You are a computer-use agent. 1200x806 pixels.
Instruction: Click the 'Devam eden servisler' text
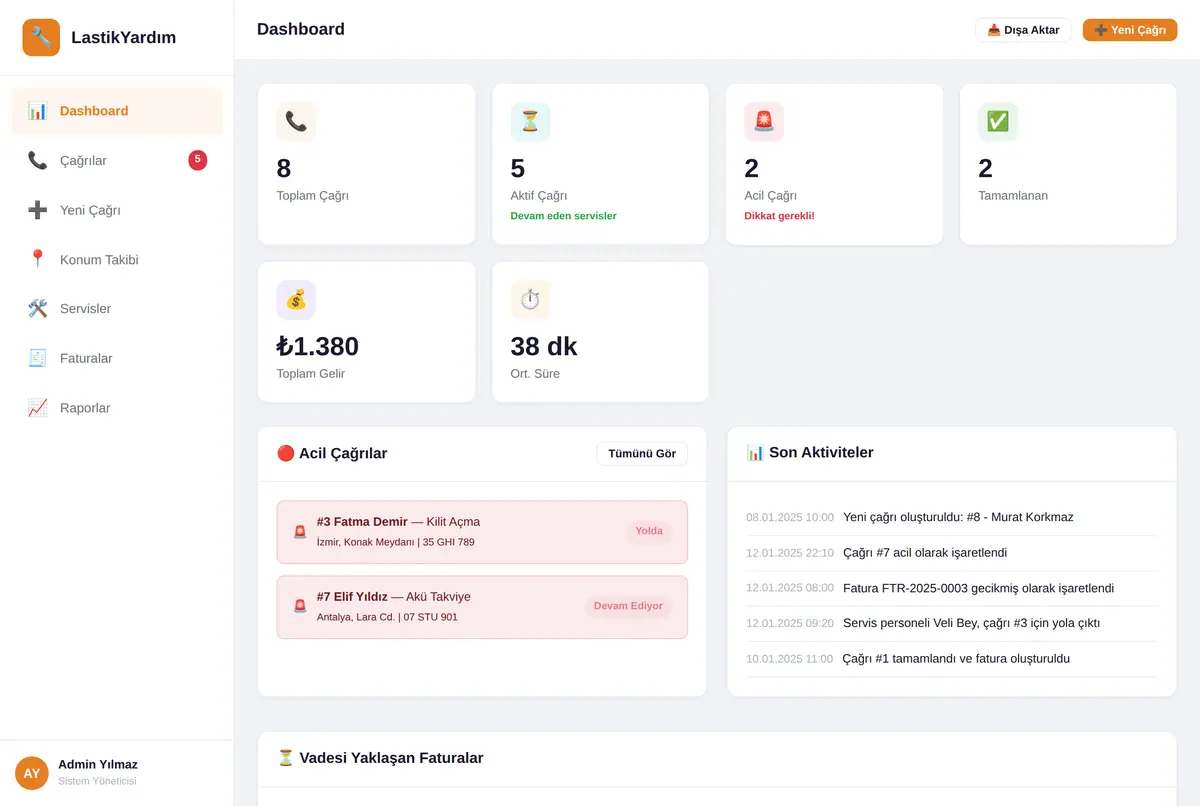pos(563,216)
